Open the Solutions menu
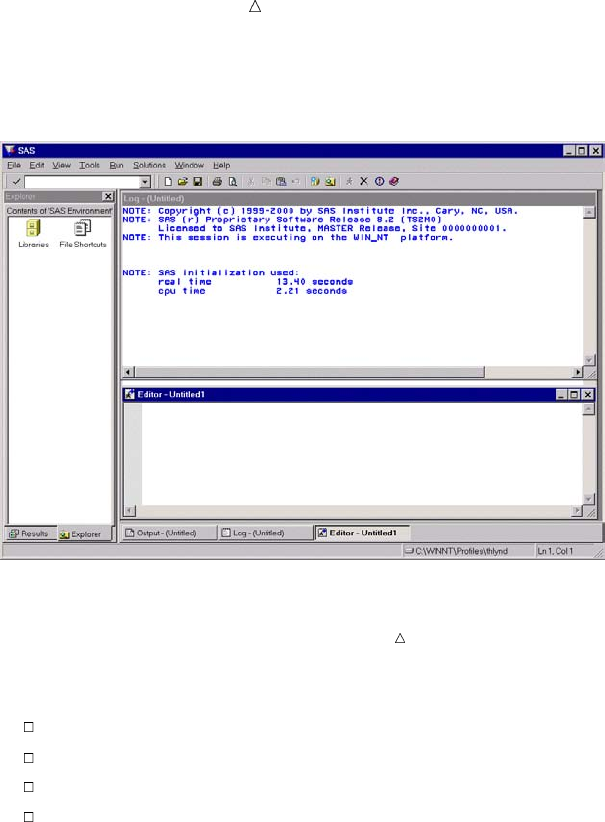This screenshot has height=822, width=605. point(149,165)
